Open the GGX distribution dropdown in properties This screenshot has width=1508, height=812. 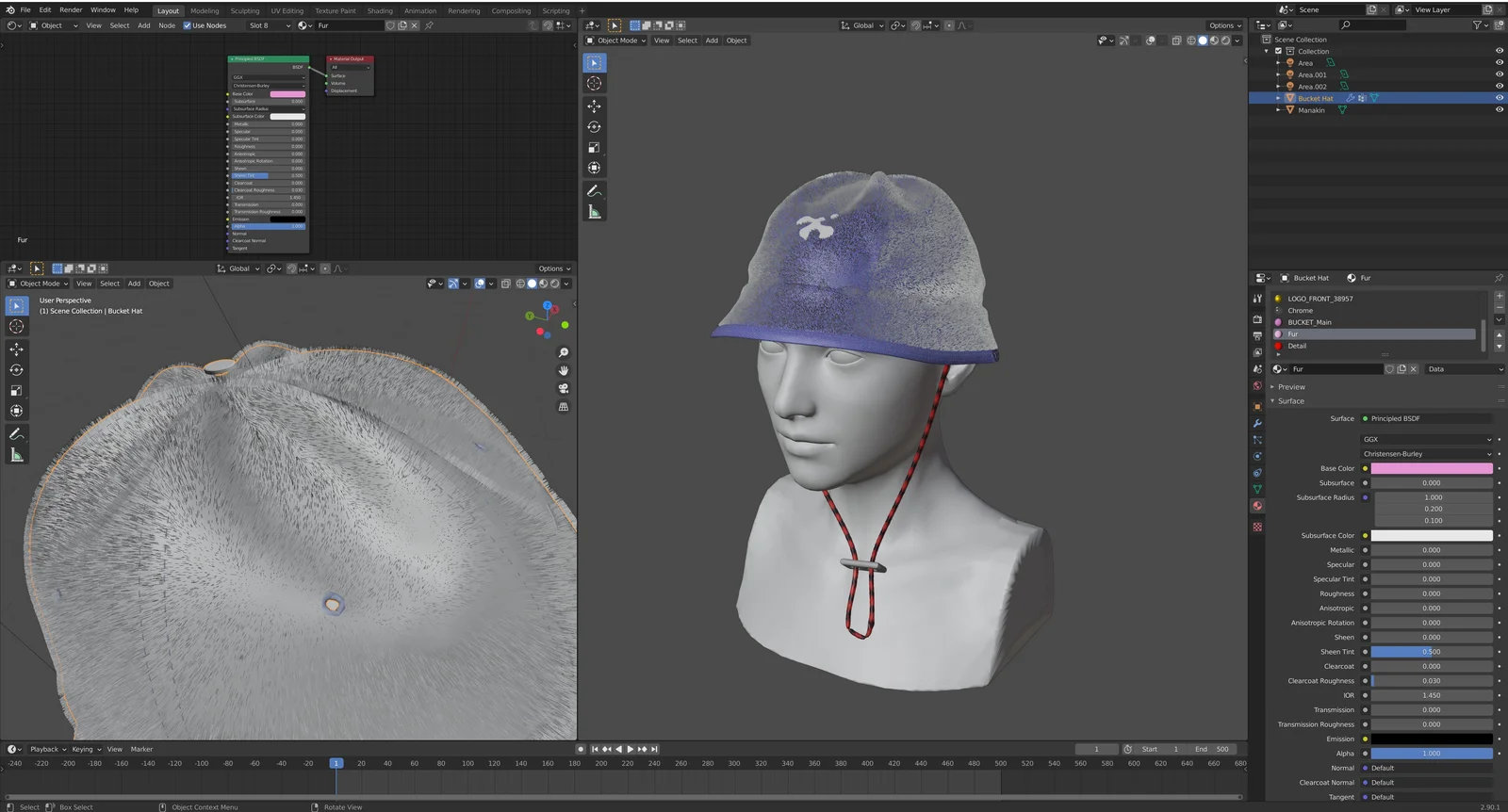[1427, 439]
